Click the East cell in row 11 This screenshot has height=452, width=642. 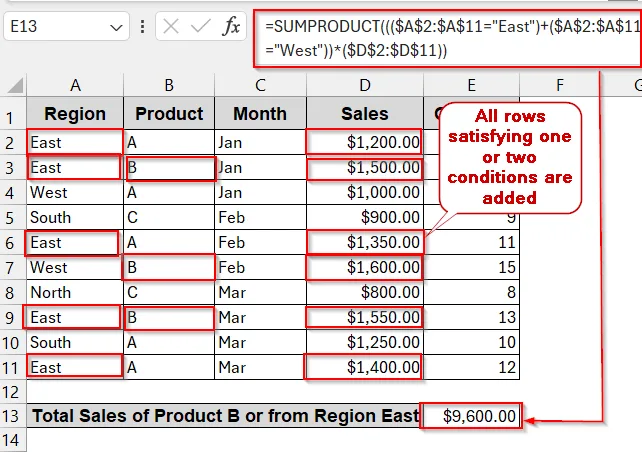tap(75, 367)
